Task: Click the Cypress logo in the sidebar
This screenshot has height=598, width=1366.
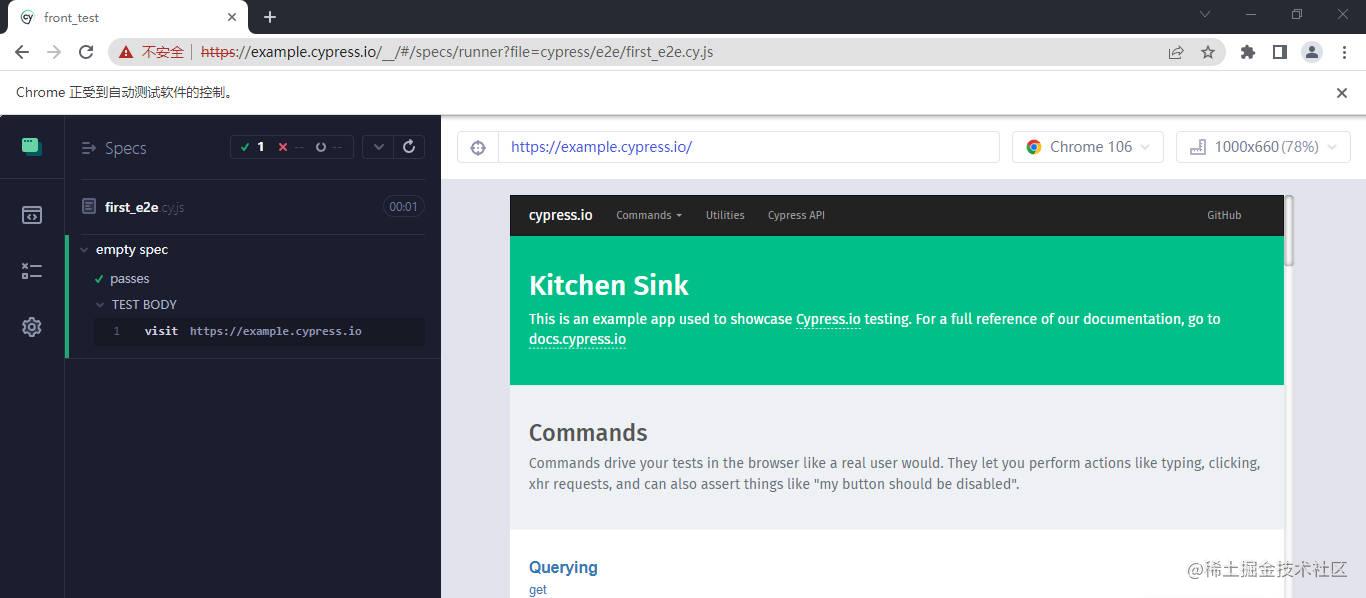Action: click(32, 147)
